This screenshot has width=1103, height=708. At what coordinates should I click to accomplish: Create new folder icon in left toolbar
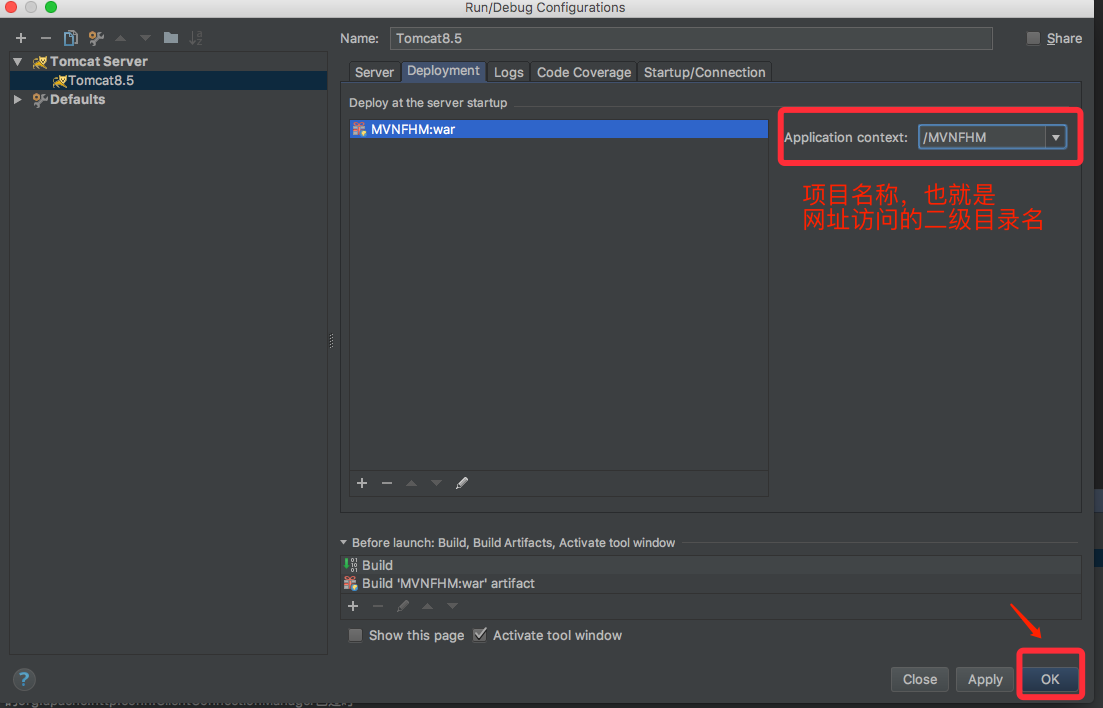coord(171,38)
